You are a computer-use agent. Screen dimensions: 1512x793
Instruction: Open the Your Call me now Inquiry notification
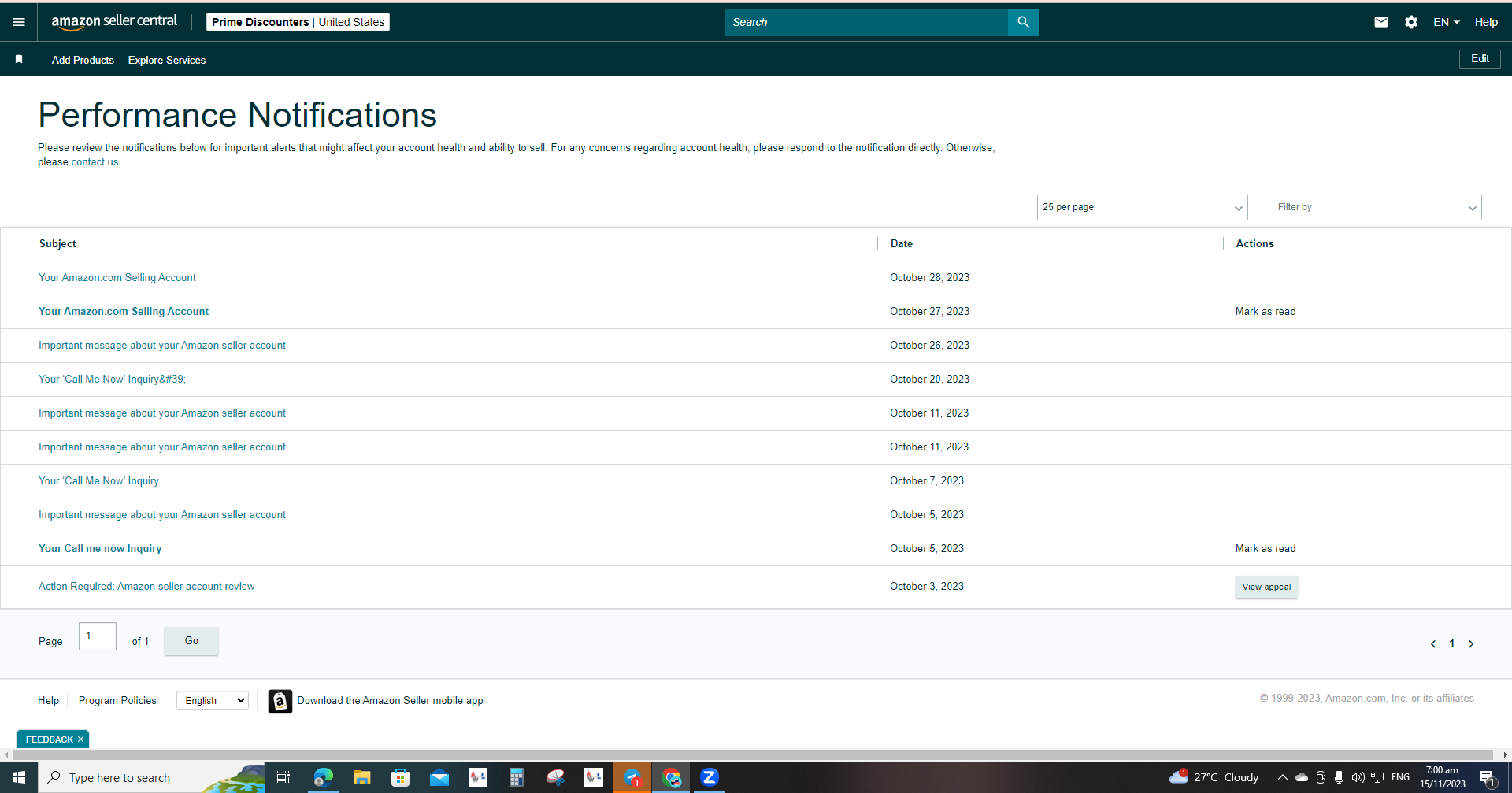point(100,549)
